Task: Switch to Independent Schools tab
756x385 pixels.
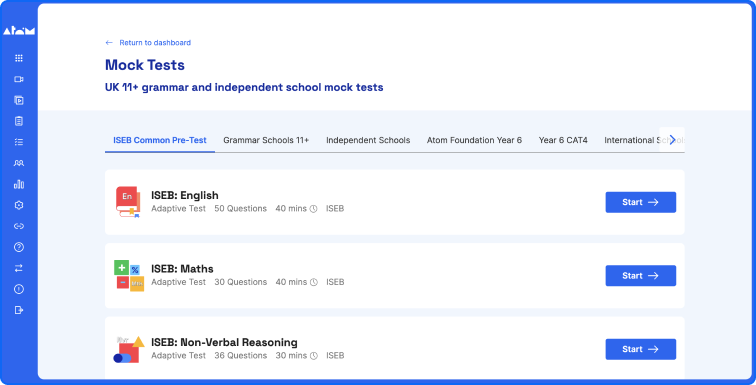Action: (x=368, y=140)
